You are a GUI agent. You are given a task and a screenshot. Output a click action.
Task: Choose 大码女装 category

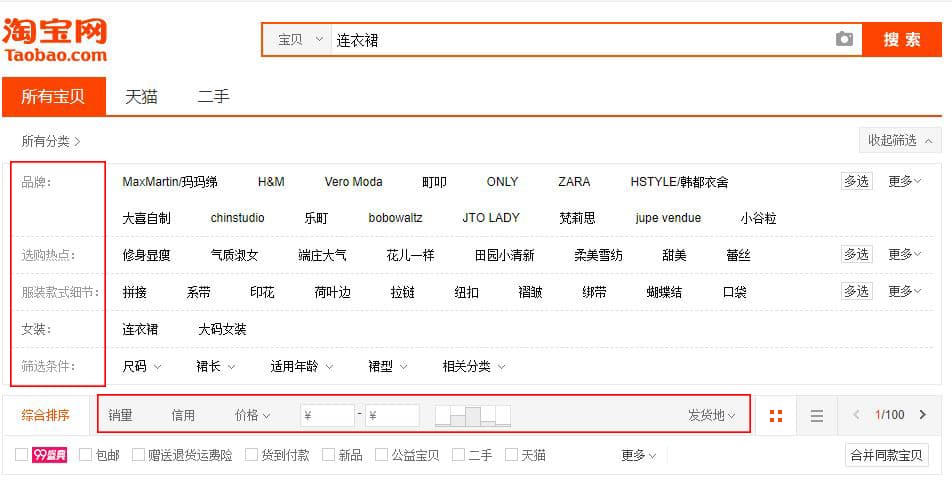tap(222, 329)
